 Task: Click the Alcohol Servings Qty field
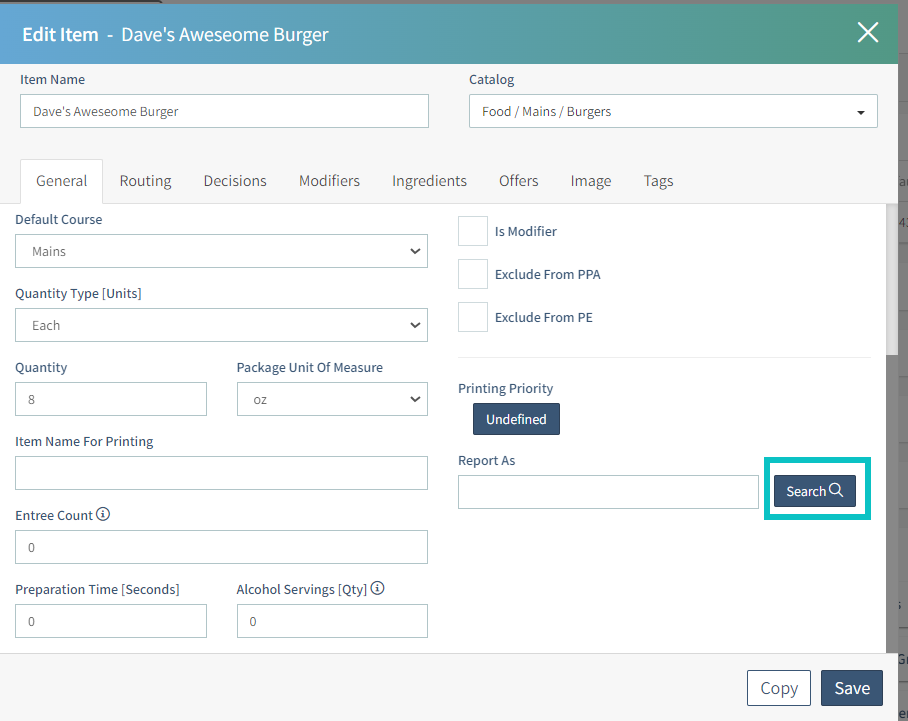(332, 621)
